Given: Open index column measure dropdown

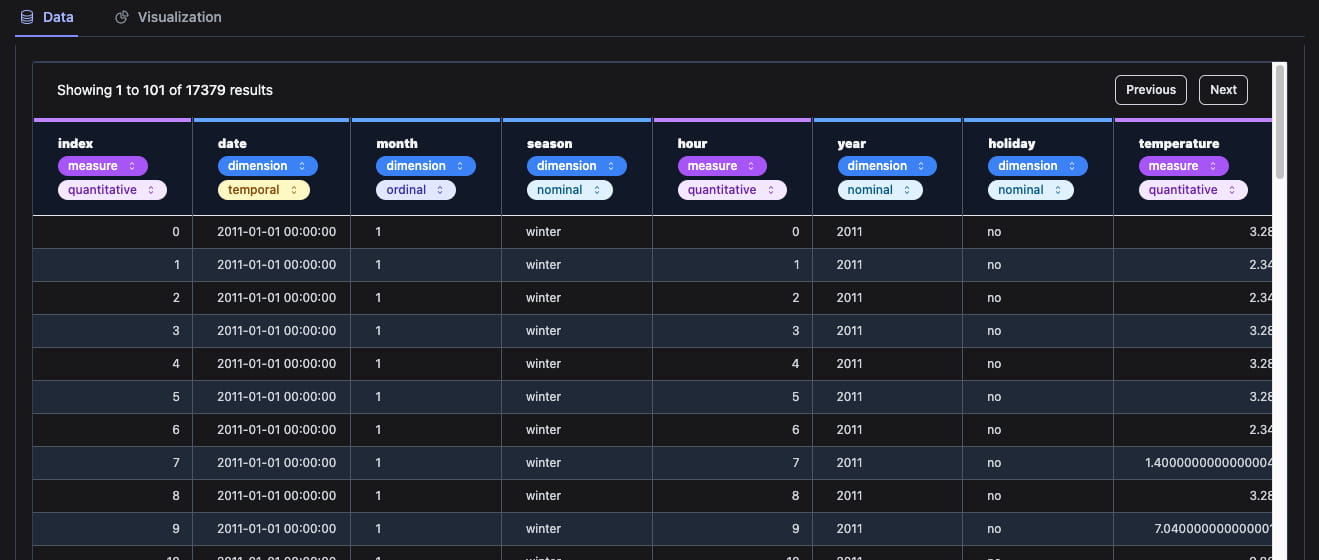Looking at the screenshot, I should (x=102, y=166).
